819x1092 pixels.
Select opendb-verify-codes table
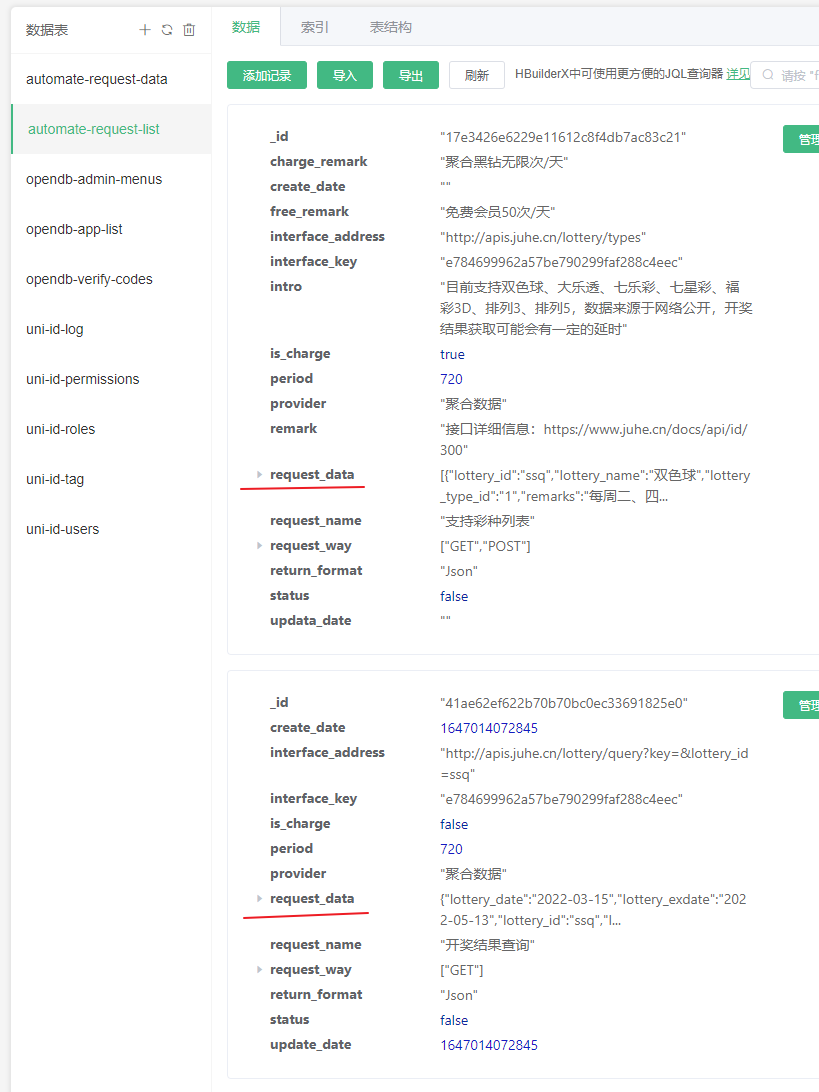(x=111, y=279)
